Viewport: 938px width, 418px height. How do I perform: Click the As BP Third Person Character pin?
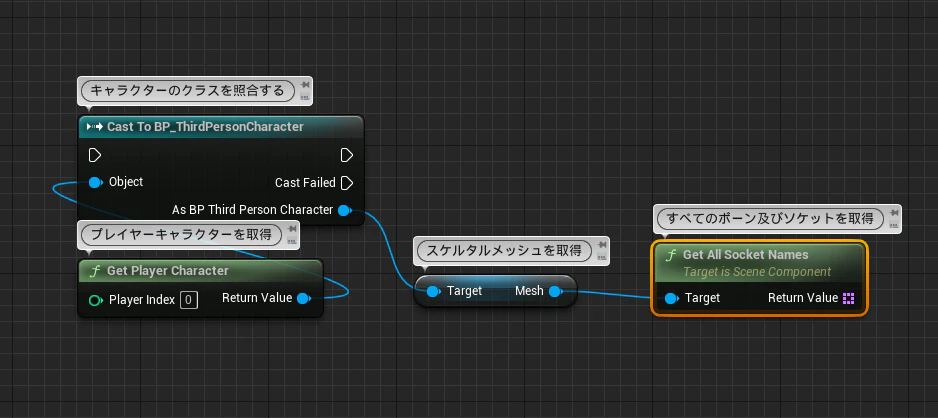click(x=345, y=210)
